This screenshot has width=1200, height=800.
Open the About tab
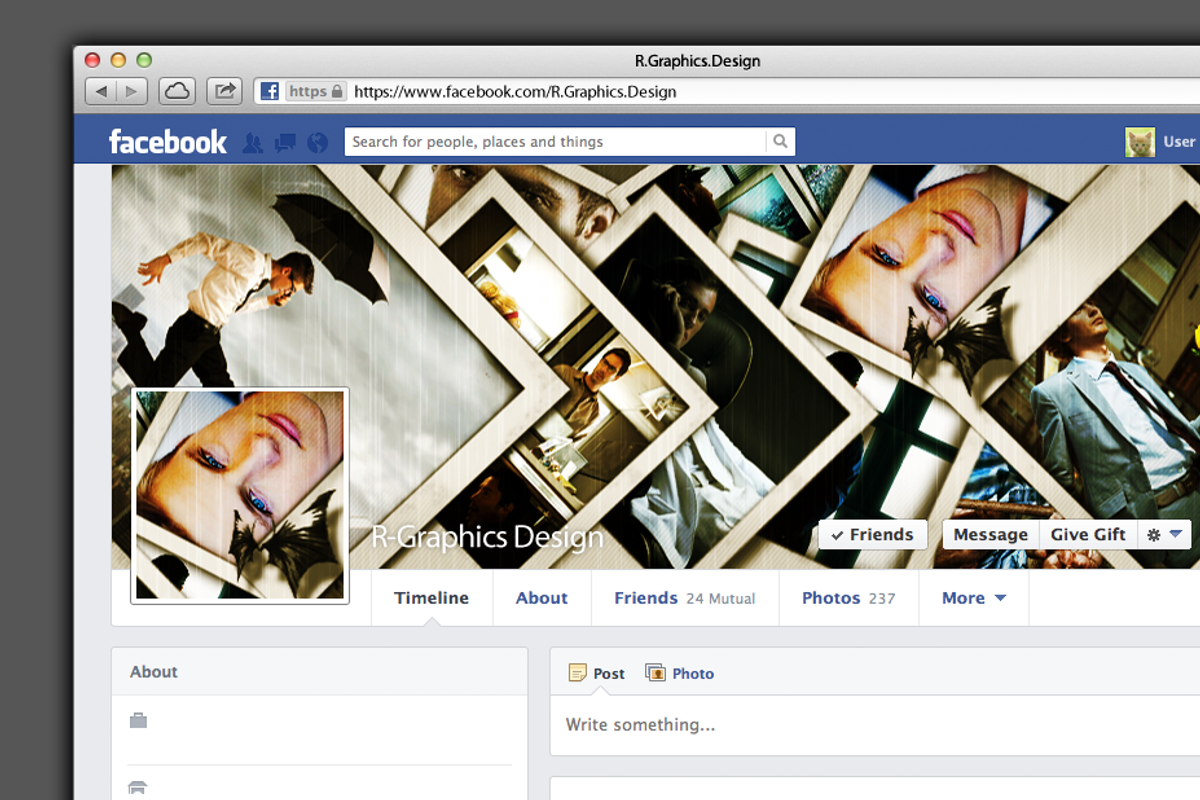click(542, 598)
